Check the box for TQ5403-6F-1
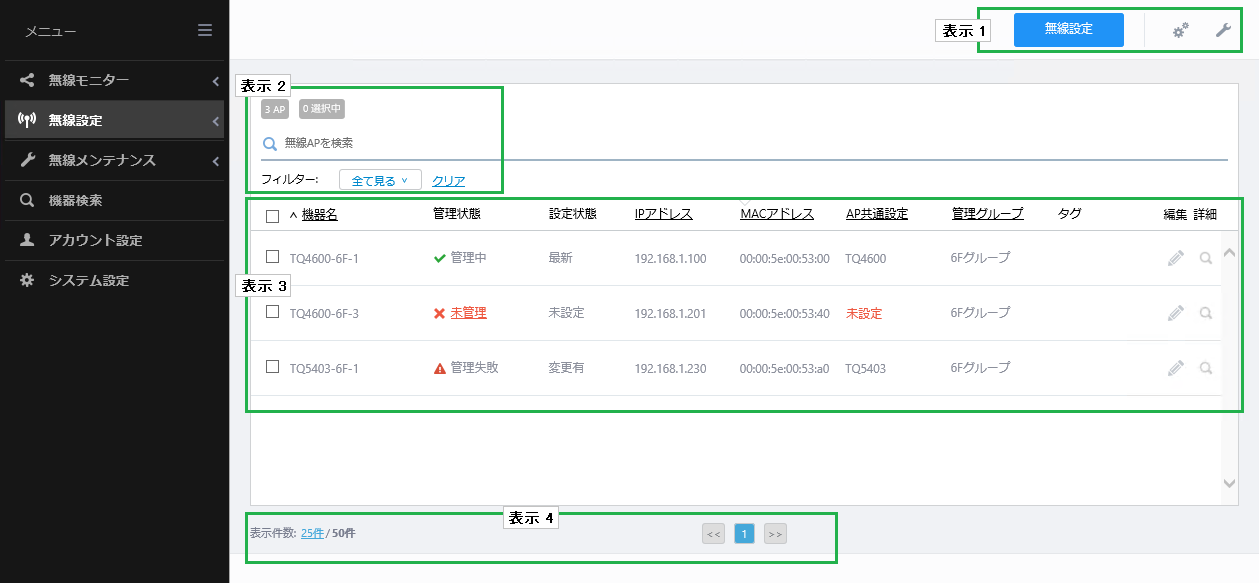Viewport: 1259px width, 583px height. pos(272,367)
